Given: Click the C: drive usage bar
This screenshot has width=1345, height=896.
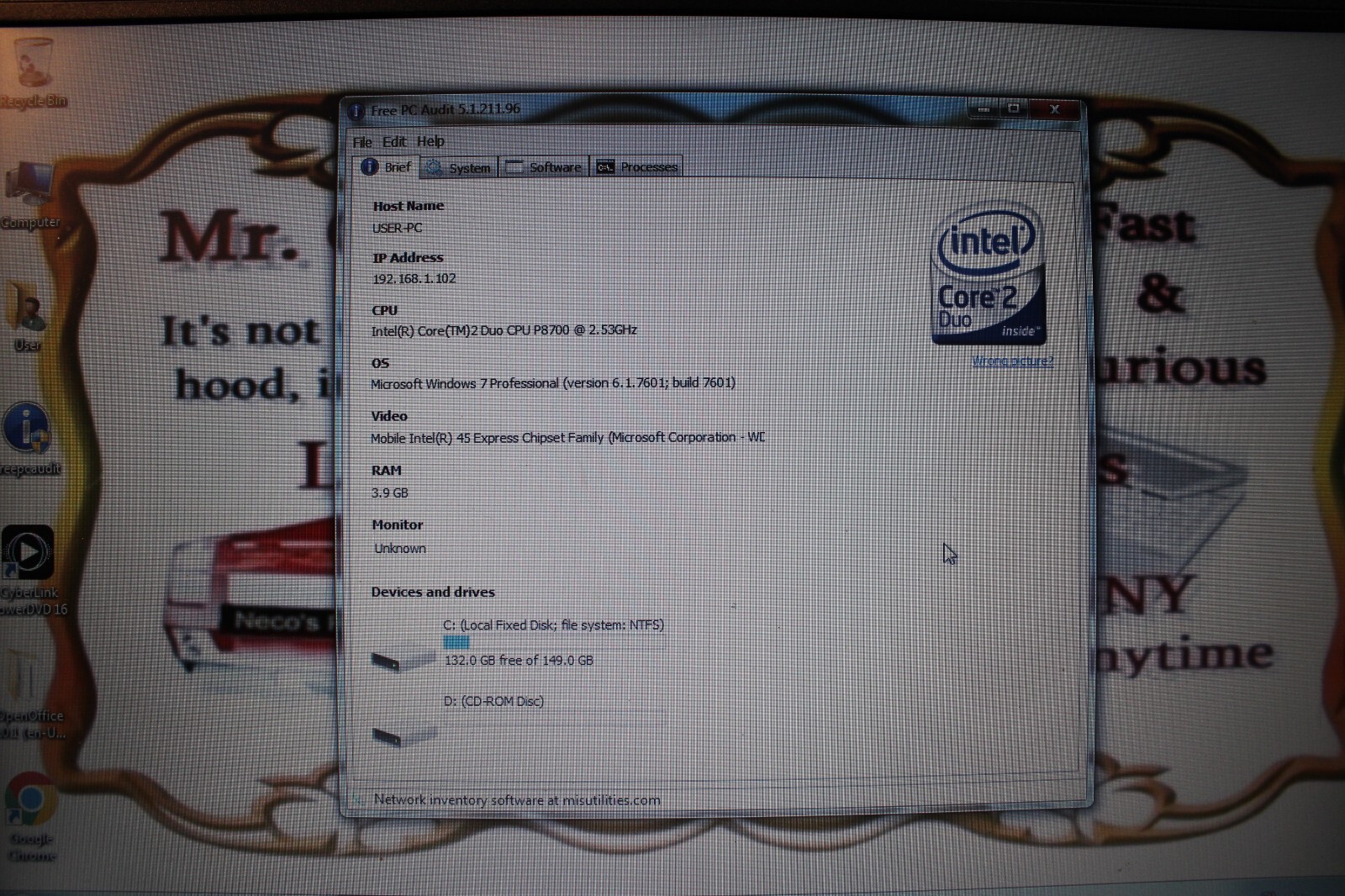Looking at the screenshot, I should click(x=554, y=642).
